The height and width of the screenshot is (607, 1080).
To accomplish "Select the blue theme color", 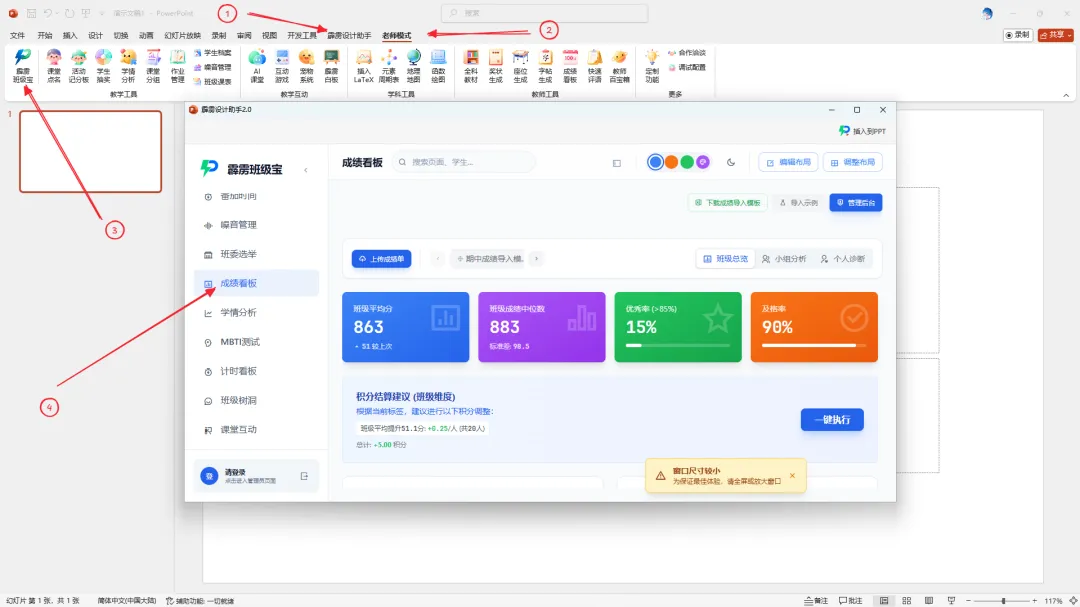I will [656, 162].
